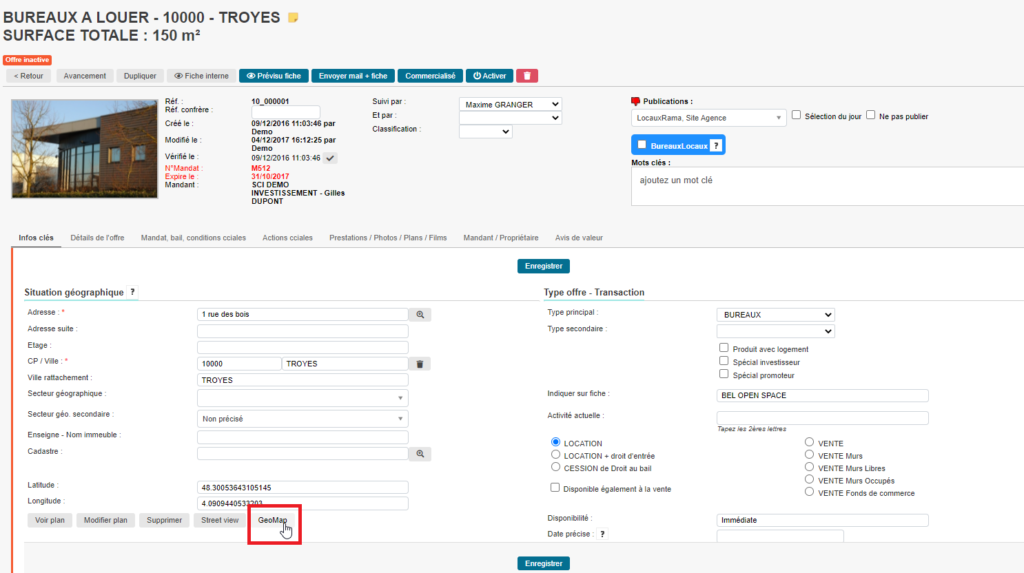Click the red trash delete button
Image resolution: width=1024 pixels, height=573 pixels.
[x=527, y=76]
